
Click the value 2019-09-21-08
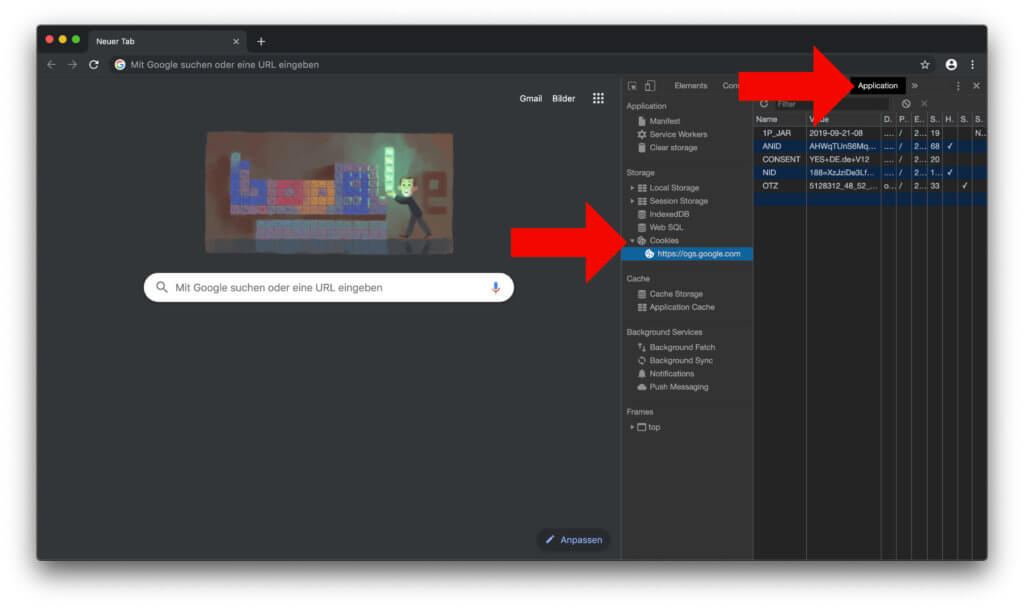[x=835, y=133]
